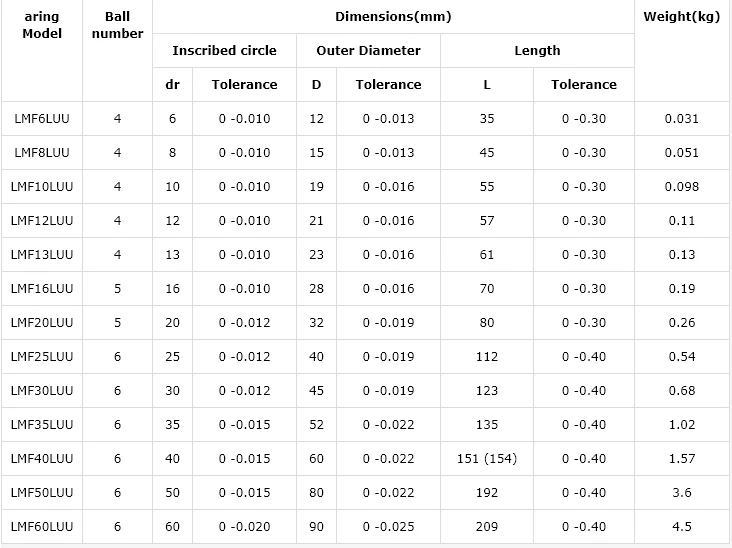
Task: Select the LMF8LUU model name
Action: tap(42, 153)
